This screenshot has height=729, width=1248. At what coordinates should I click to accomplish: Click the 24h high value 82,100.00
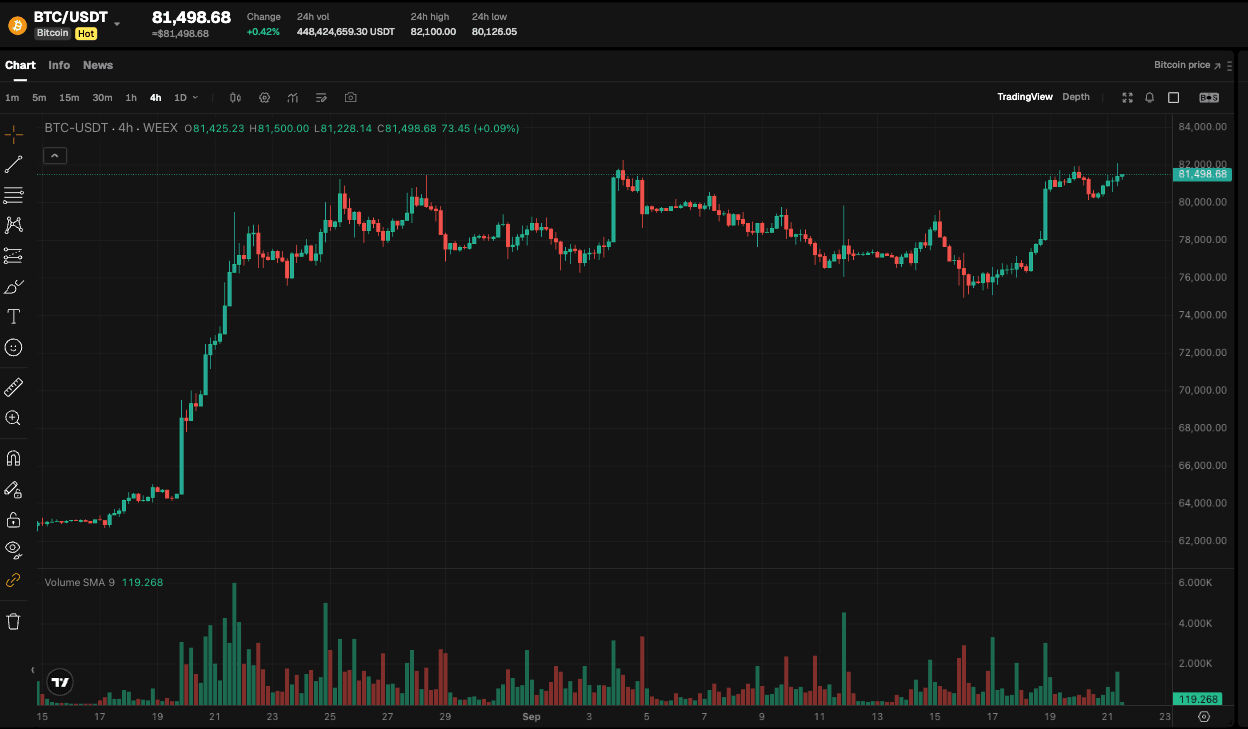tap(433, 32)
